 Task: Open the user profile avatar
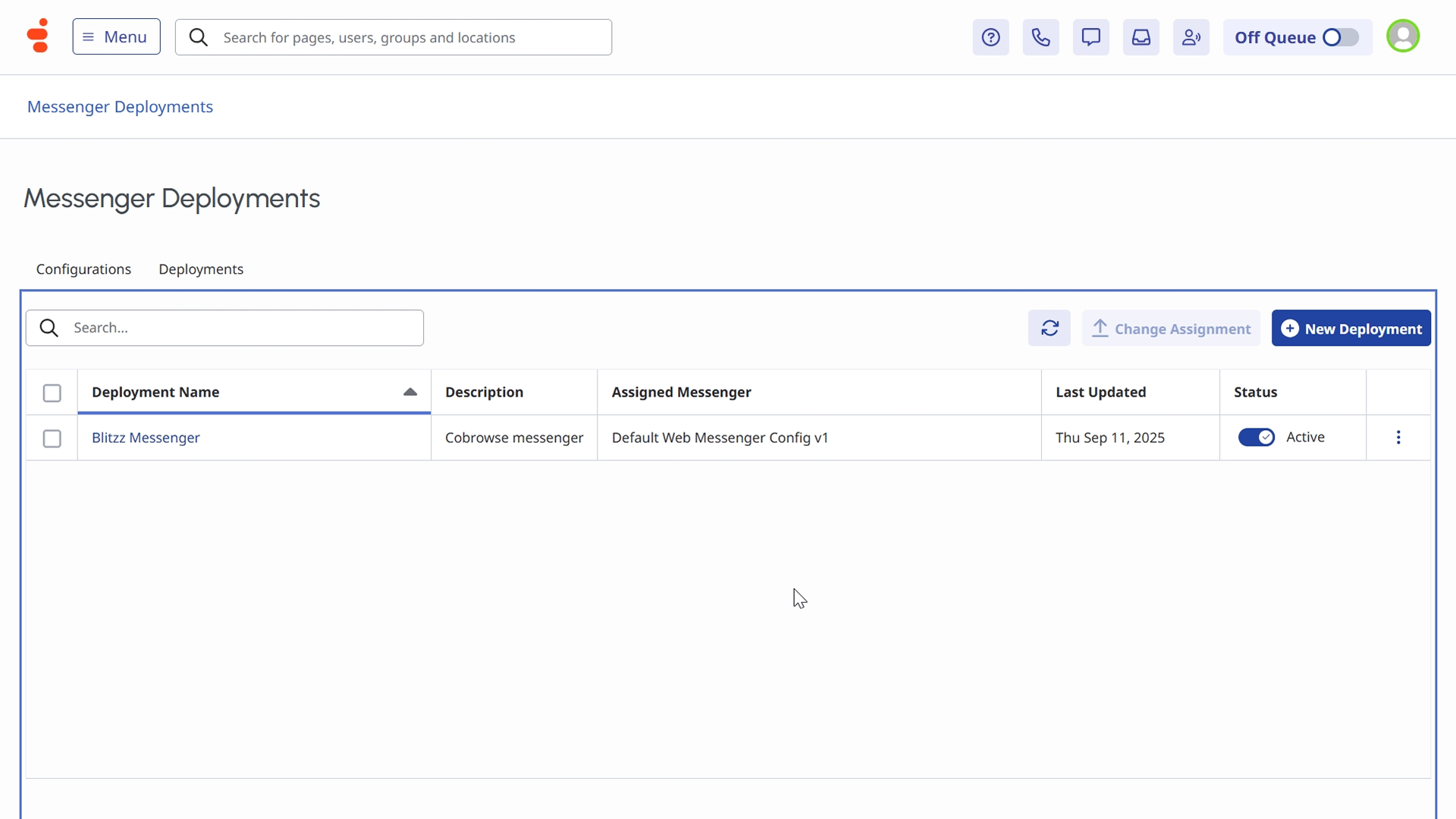(1402, 36)
